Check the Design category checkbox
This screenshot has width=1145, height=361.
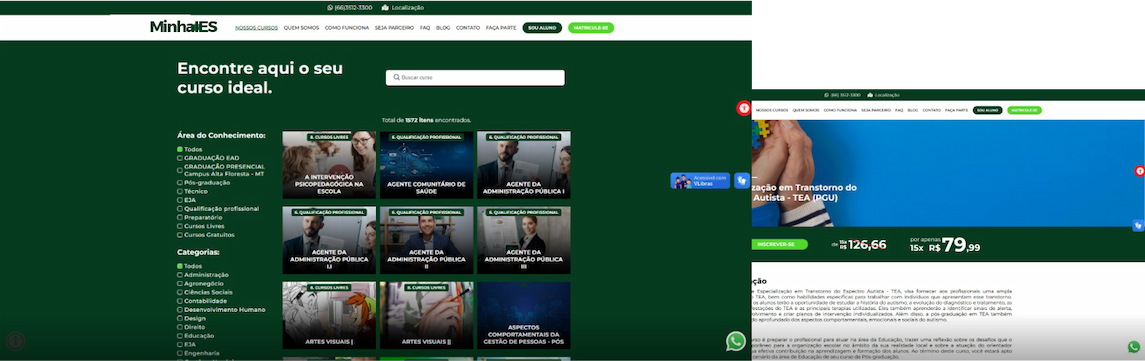[180, 319]
